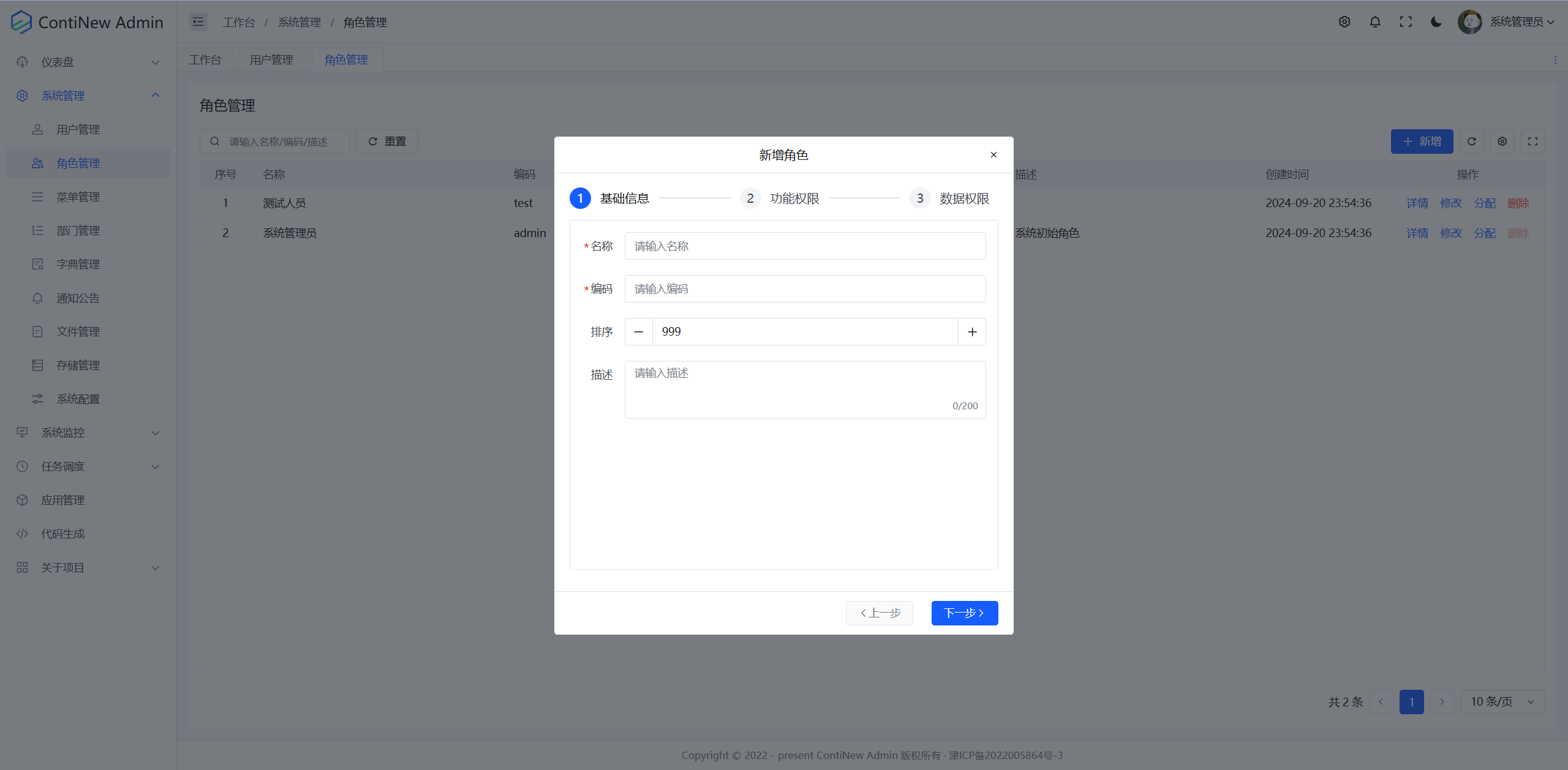Expand the role table to fullscreen
The width and height of the screenshot is (1568, 770).
(1533, 141)
